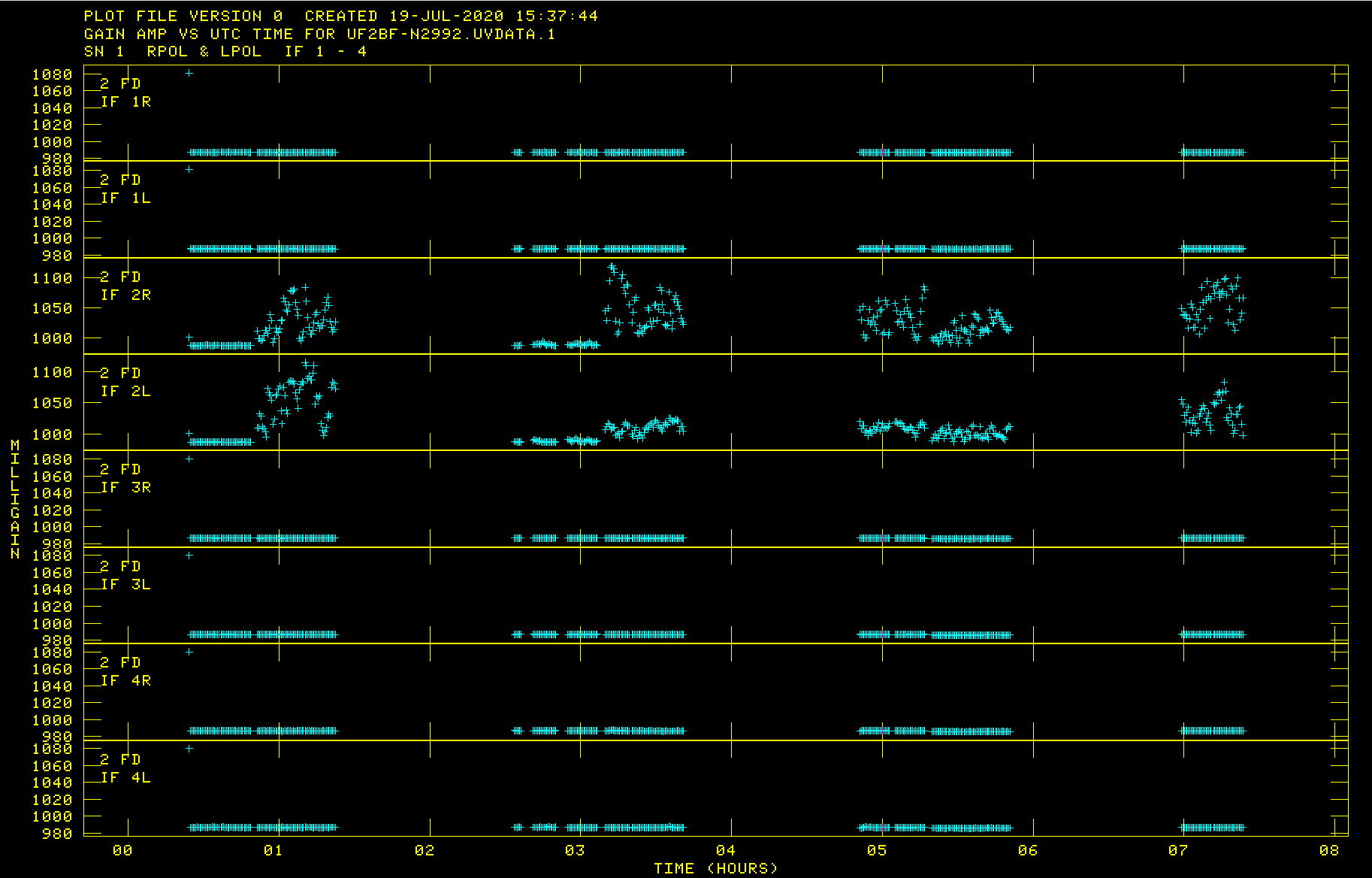
Task: Select the 06 hour tick label
Action: [1027, 850]
